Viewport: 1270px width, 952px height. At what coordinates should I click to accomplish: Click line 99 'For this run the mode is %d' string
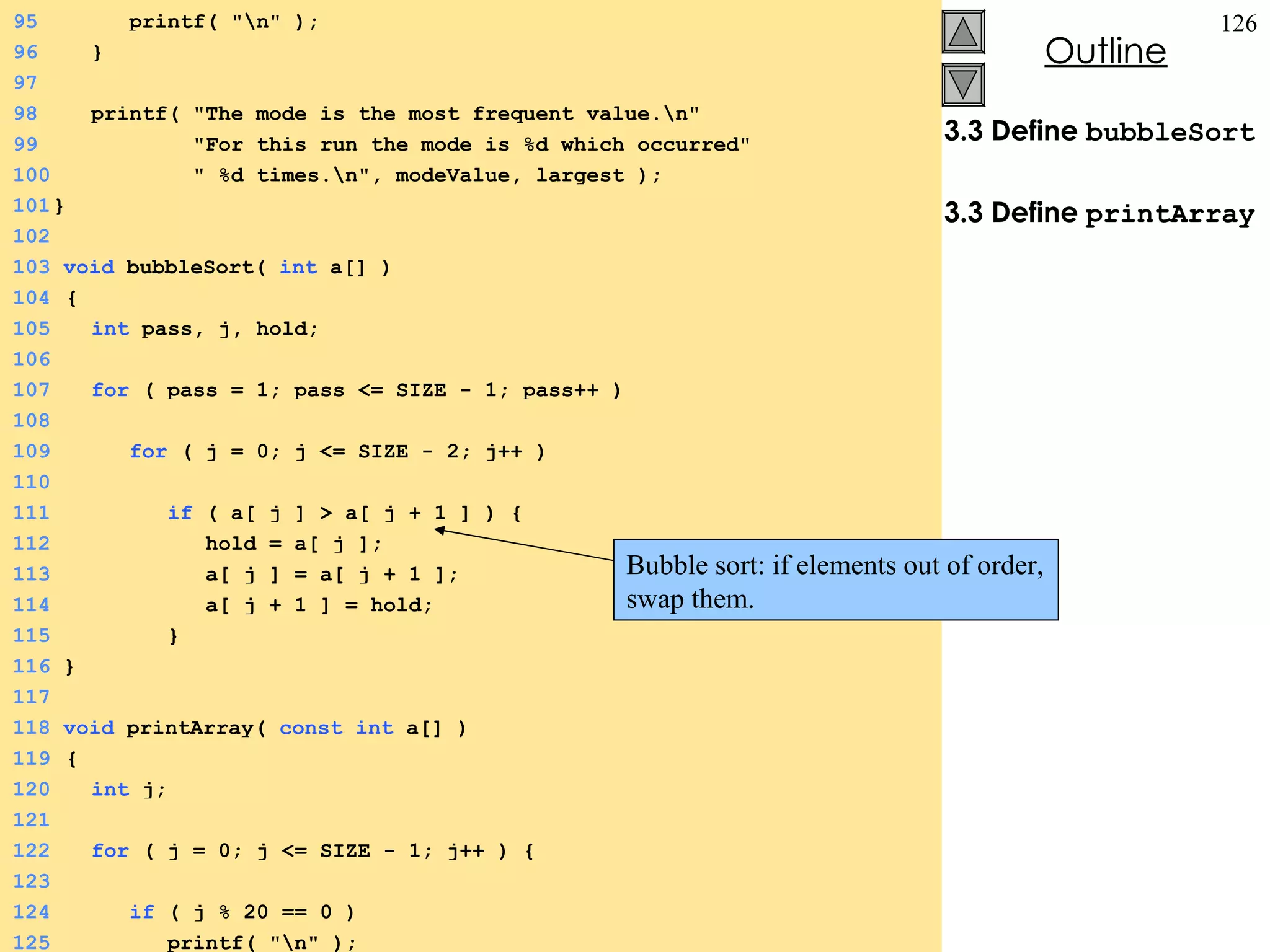(x=471, y=145)
